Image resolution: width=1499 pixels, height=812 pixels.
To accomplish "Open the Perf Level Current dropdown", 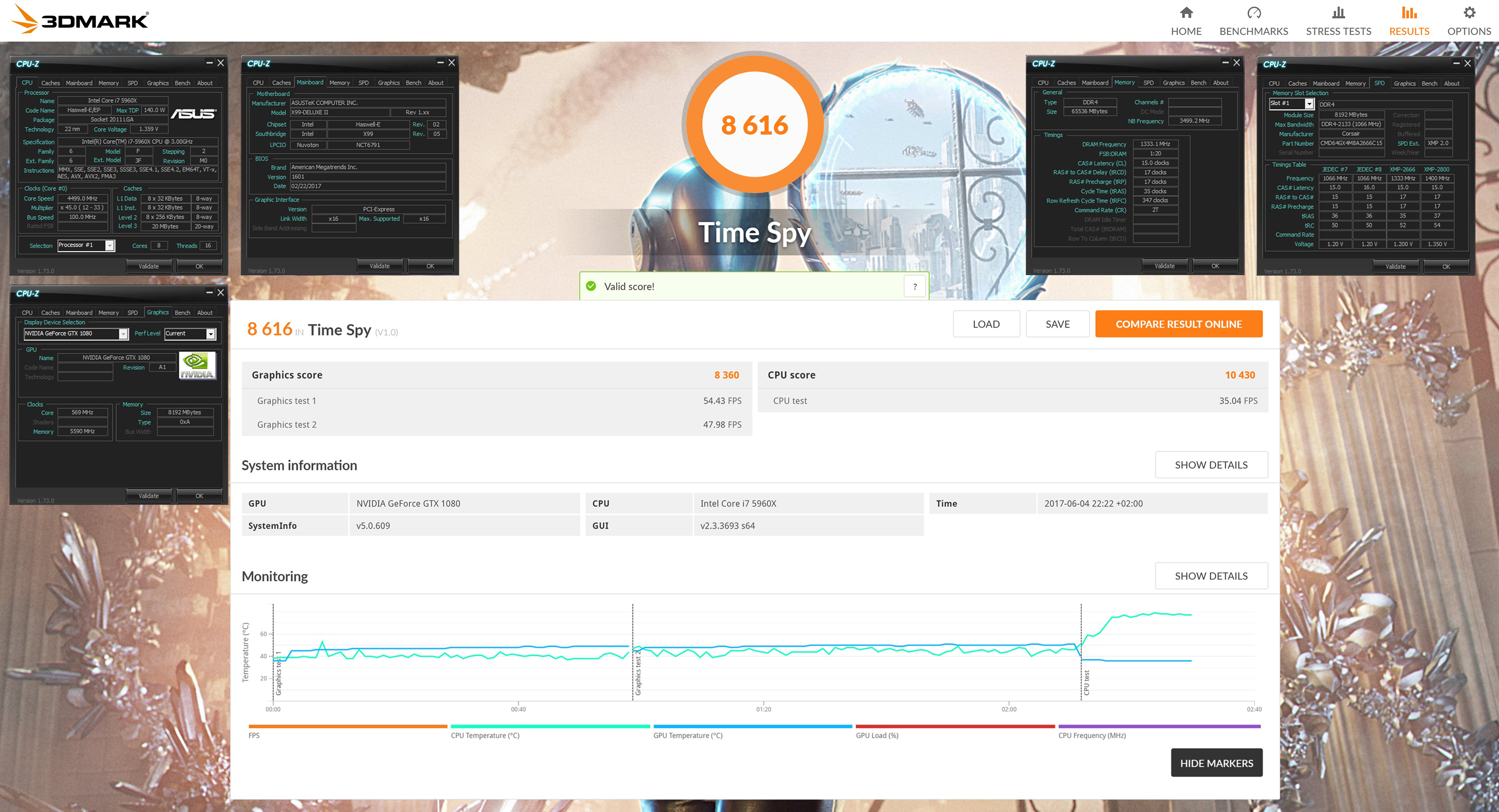I will 190,334.
